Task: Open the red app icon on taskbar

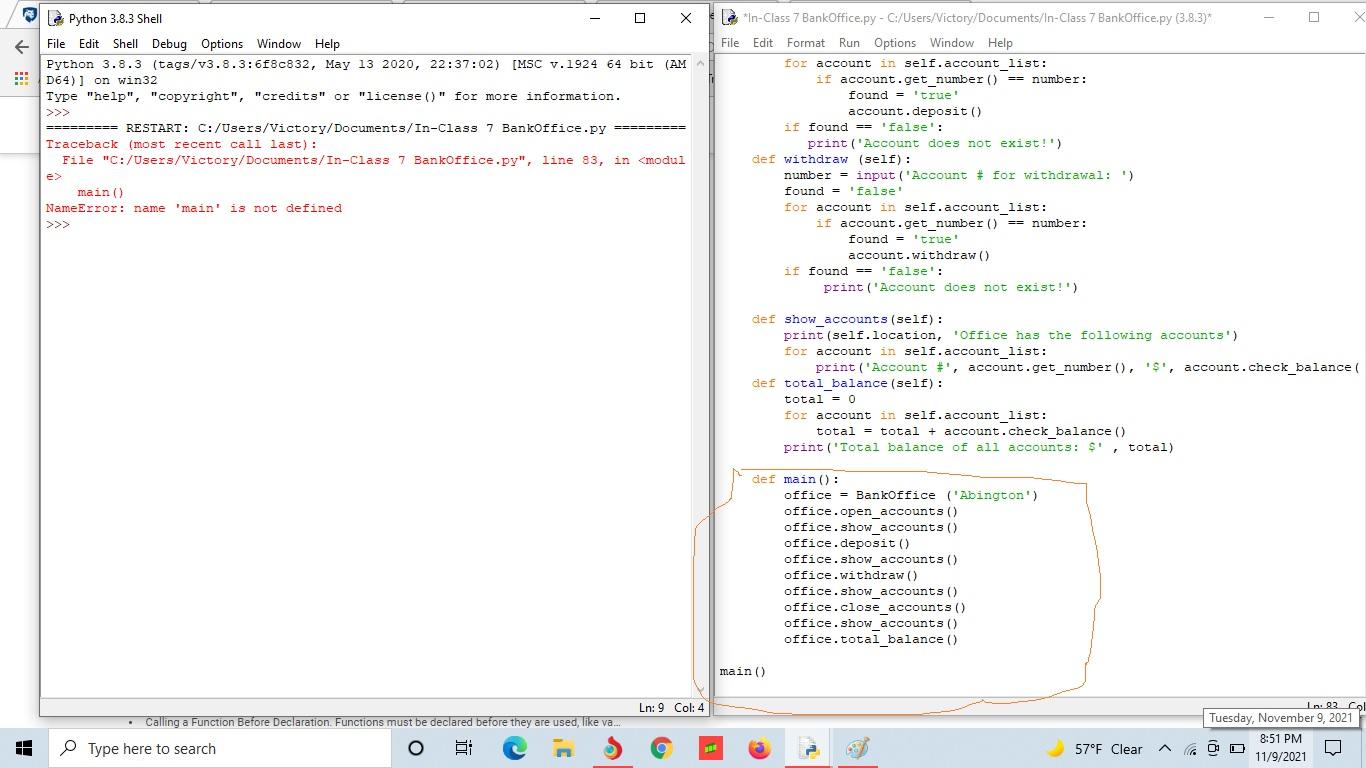Action: pos(710,748)
